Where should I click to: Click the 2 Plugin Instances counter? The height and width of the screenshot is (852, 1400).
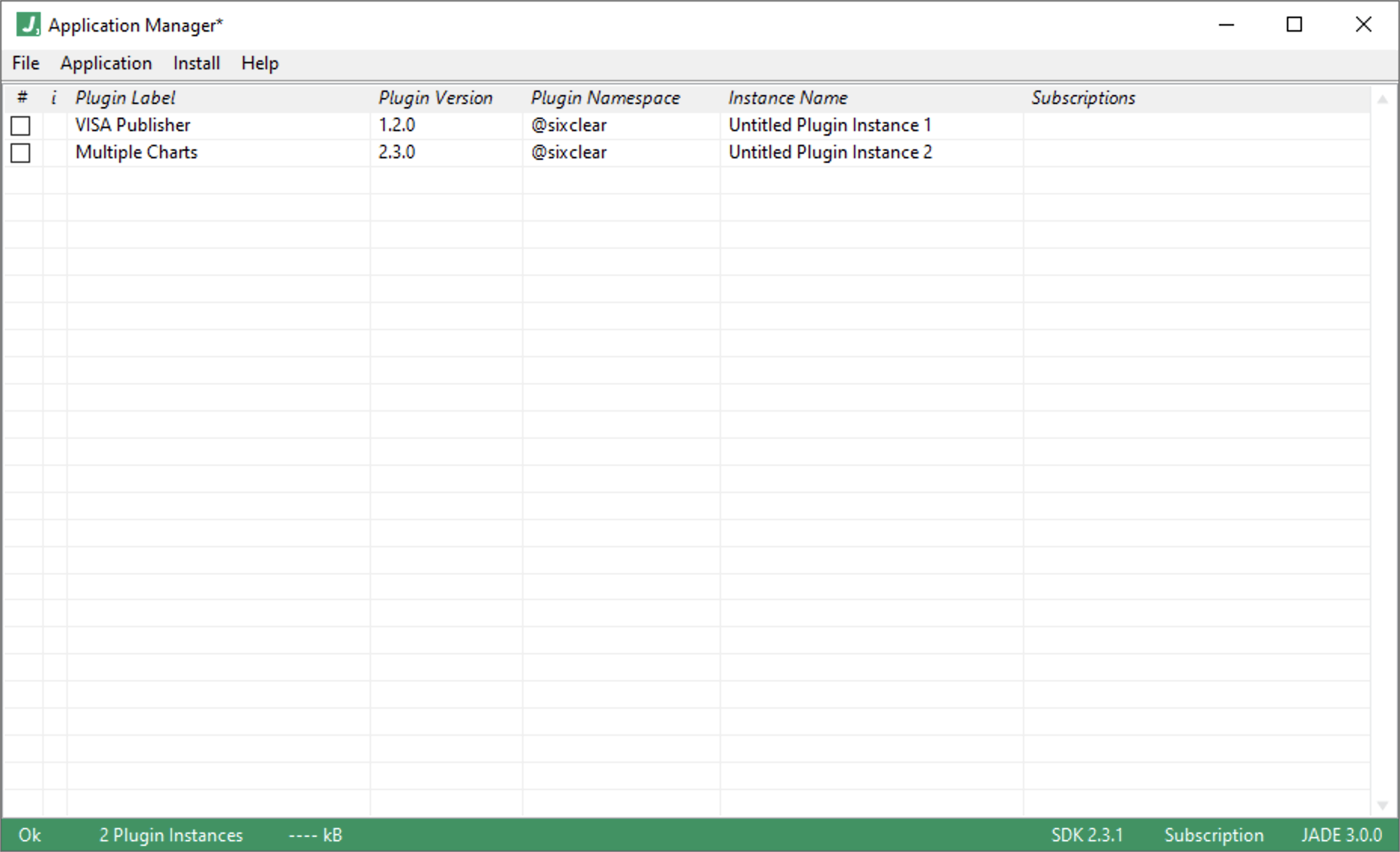pos(171,835)
